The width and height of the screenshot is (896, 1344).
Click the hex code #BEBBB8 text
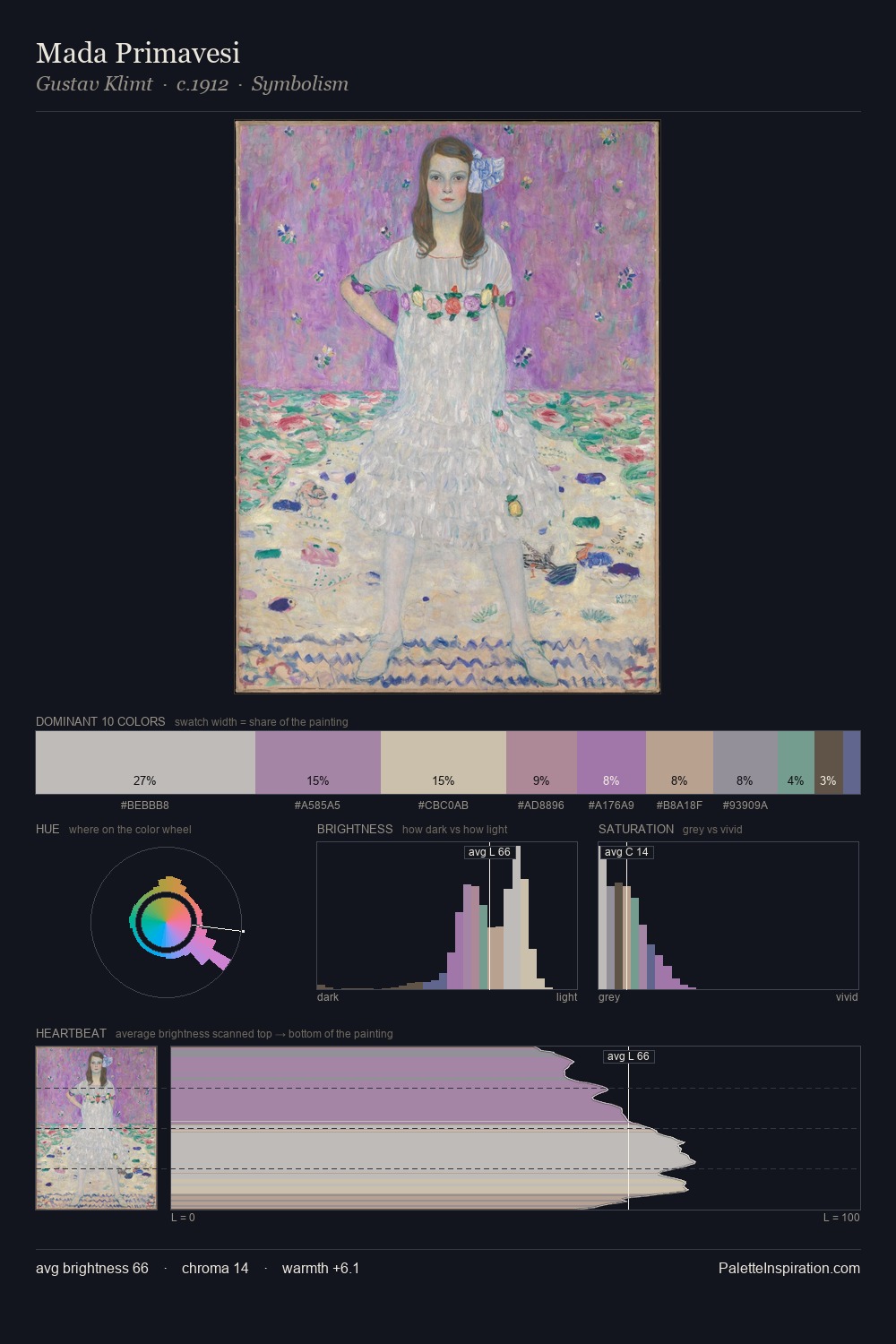pos(145,805)
